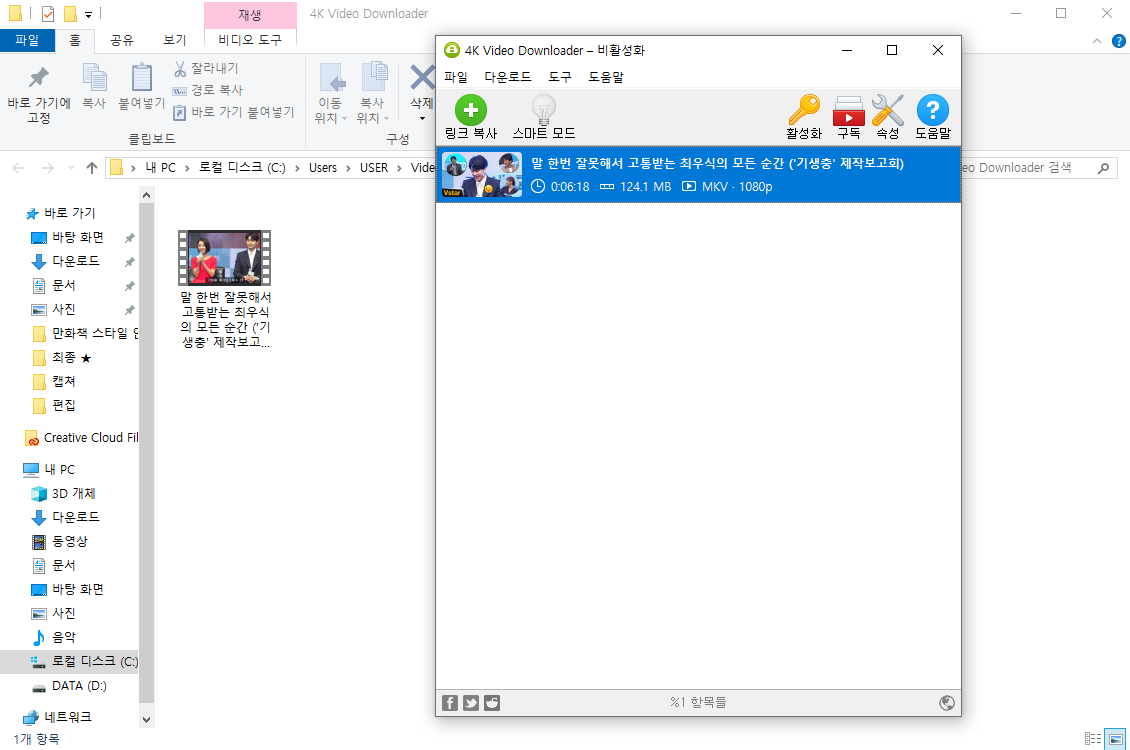The height and width of the screenshot is (750, 1130).
Task: Go back with Explorer back arrow
Action: coord(19,168)
